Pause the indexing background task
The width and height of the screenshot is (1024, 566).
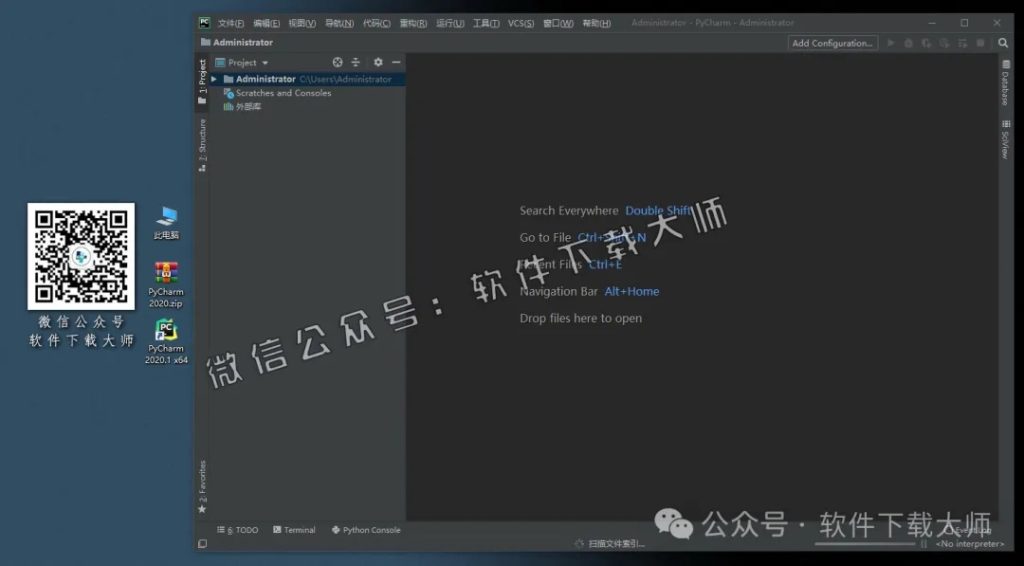click(x=923, y=543)
